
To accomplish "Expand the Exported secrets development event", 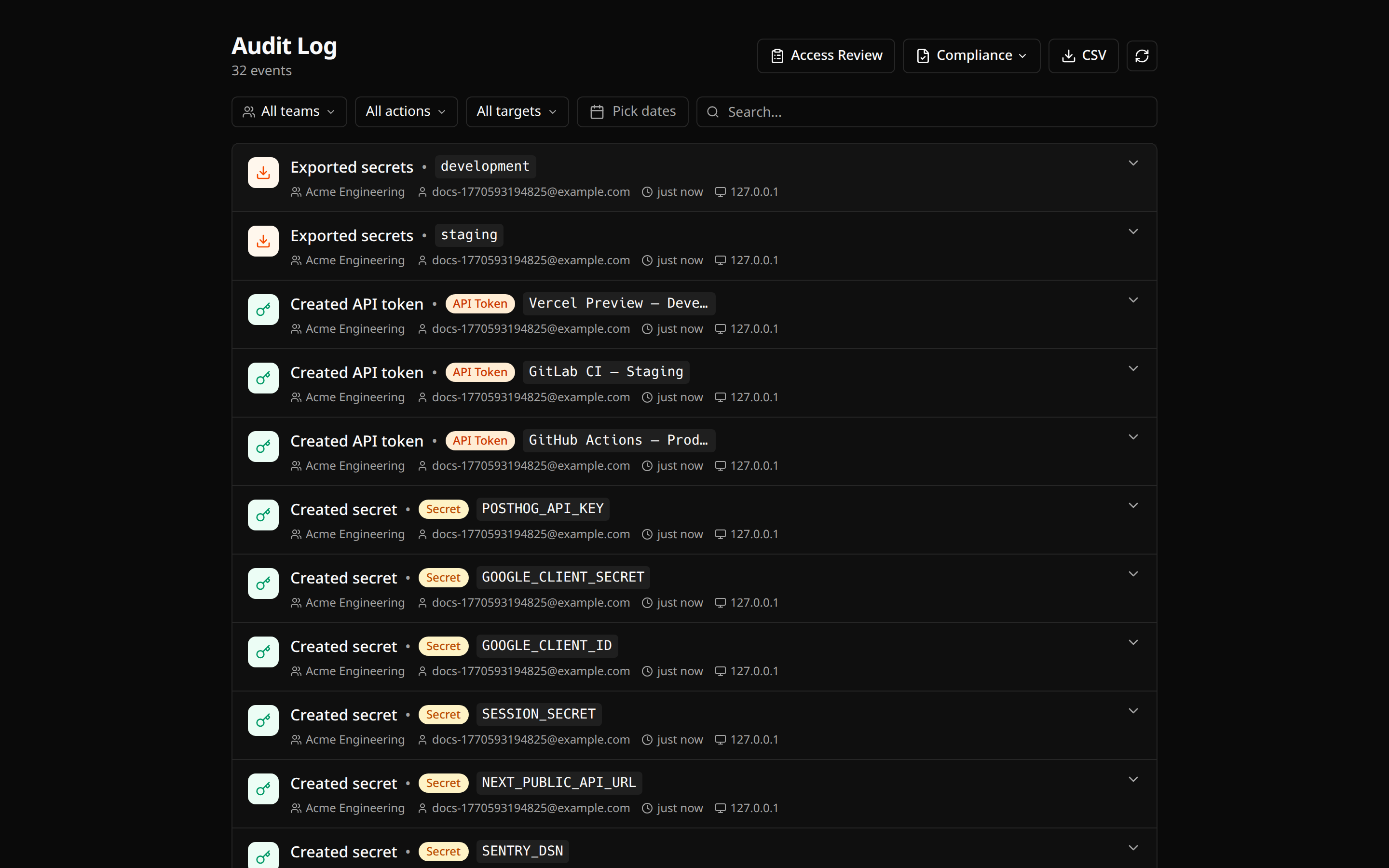I will [x=1133, y=163].
